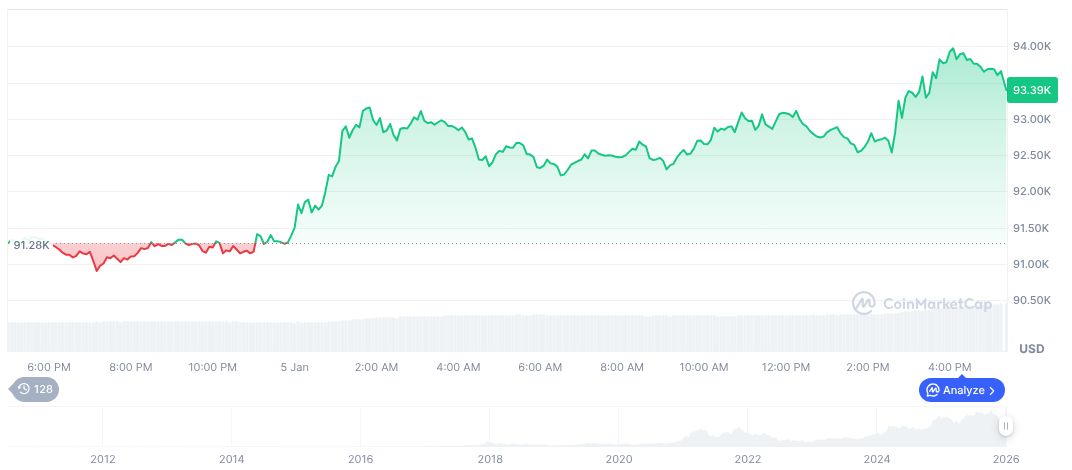Click the 12:00 PM time axis label
The image size is (1072, 470).
[x=787, y=367]
